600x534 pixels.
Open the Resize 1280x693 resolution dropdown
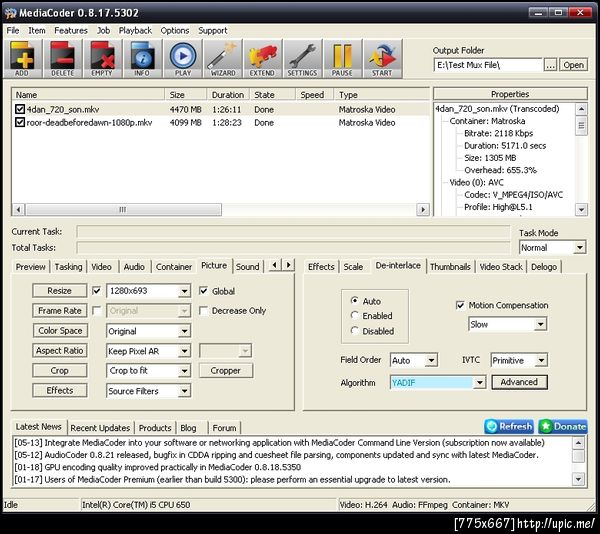coord(184,291)
